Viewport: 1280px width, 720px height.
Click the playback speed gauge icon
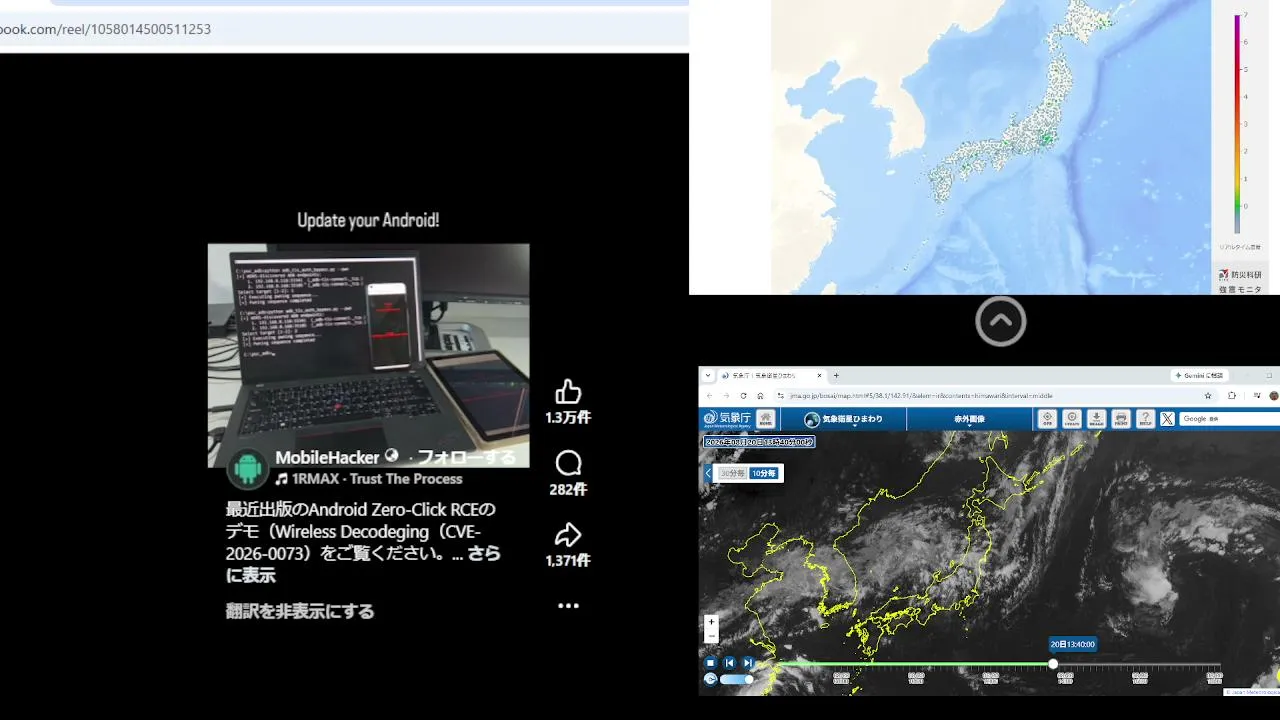(x=710, y=680)
